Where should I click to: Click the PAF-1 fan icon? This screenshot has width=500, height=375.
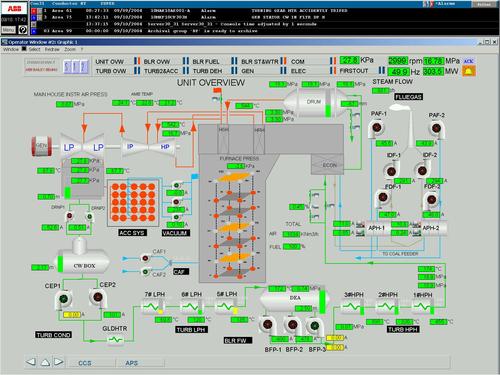[x=377, y=128]
